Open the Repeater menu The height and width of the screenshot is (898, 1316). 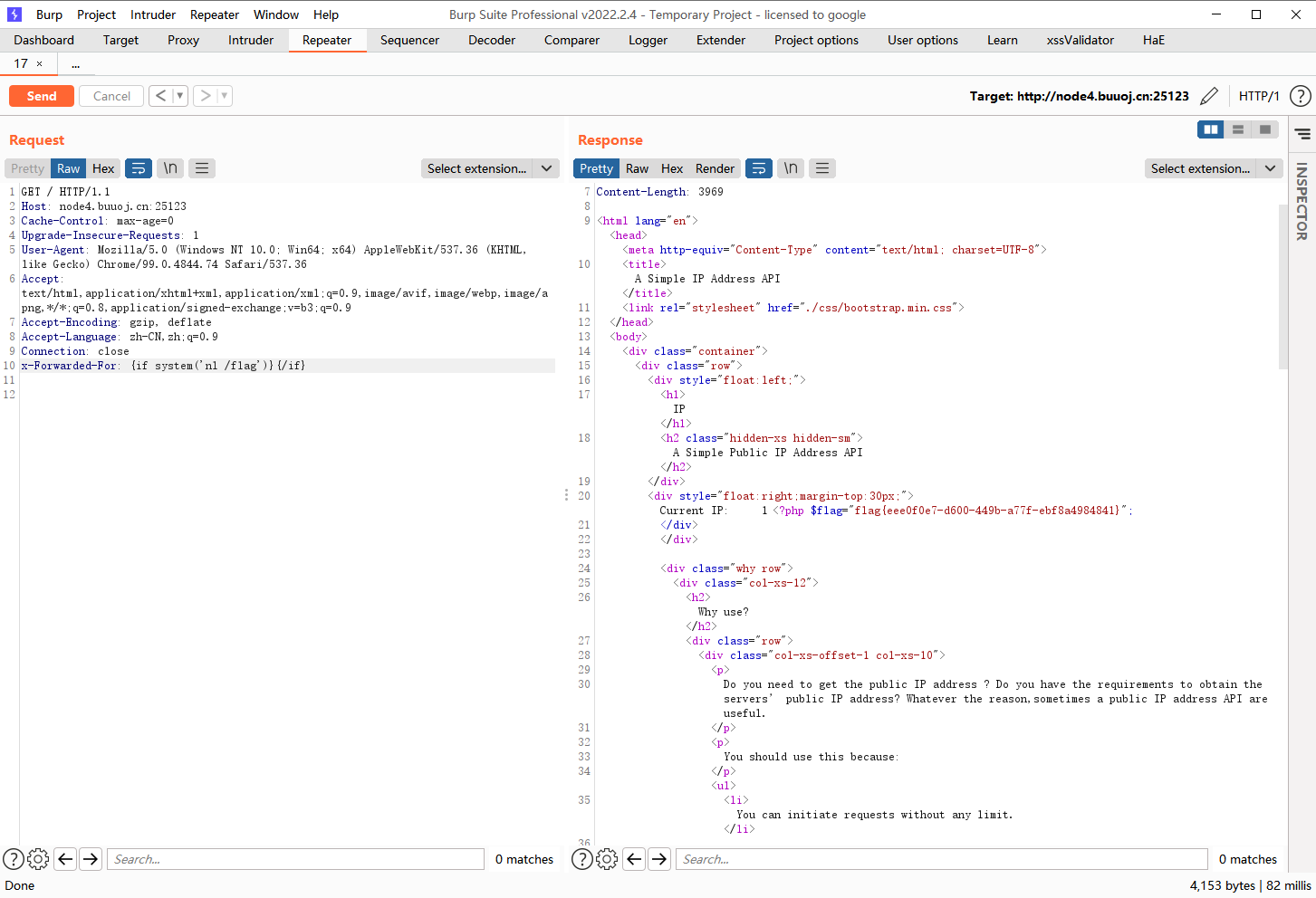tap(215, 14)
